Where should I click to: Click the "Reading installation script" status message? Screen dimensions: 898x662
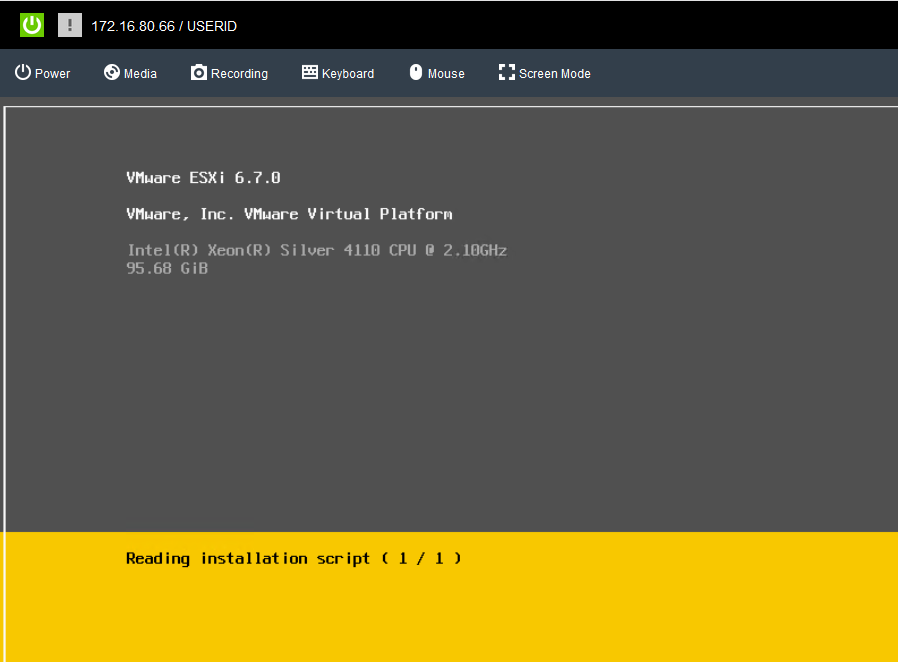tap(293, 558)
